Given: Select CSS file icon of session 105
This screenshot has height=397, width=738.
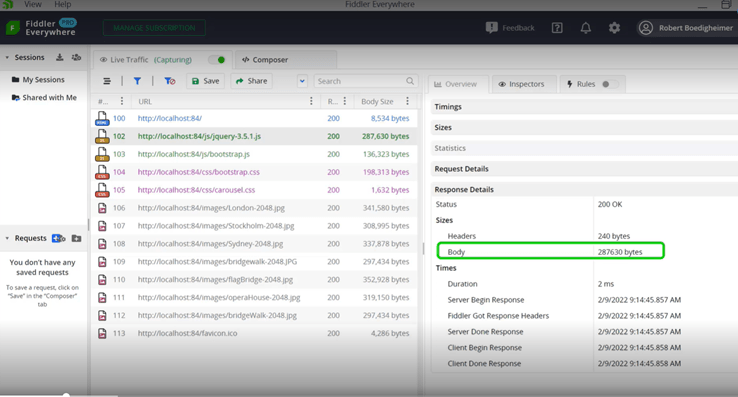Looking at the screenshot, I should click(102, 190).
